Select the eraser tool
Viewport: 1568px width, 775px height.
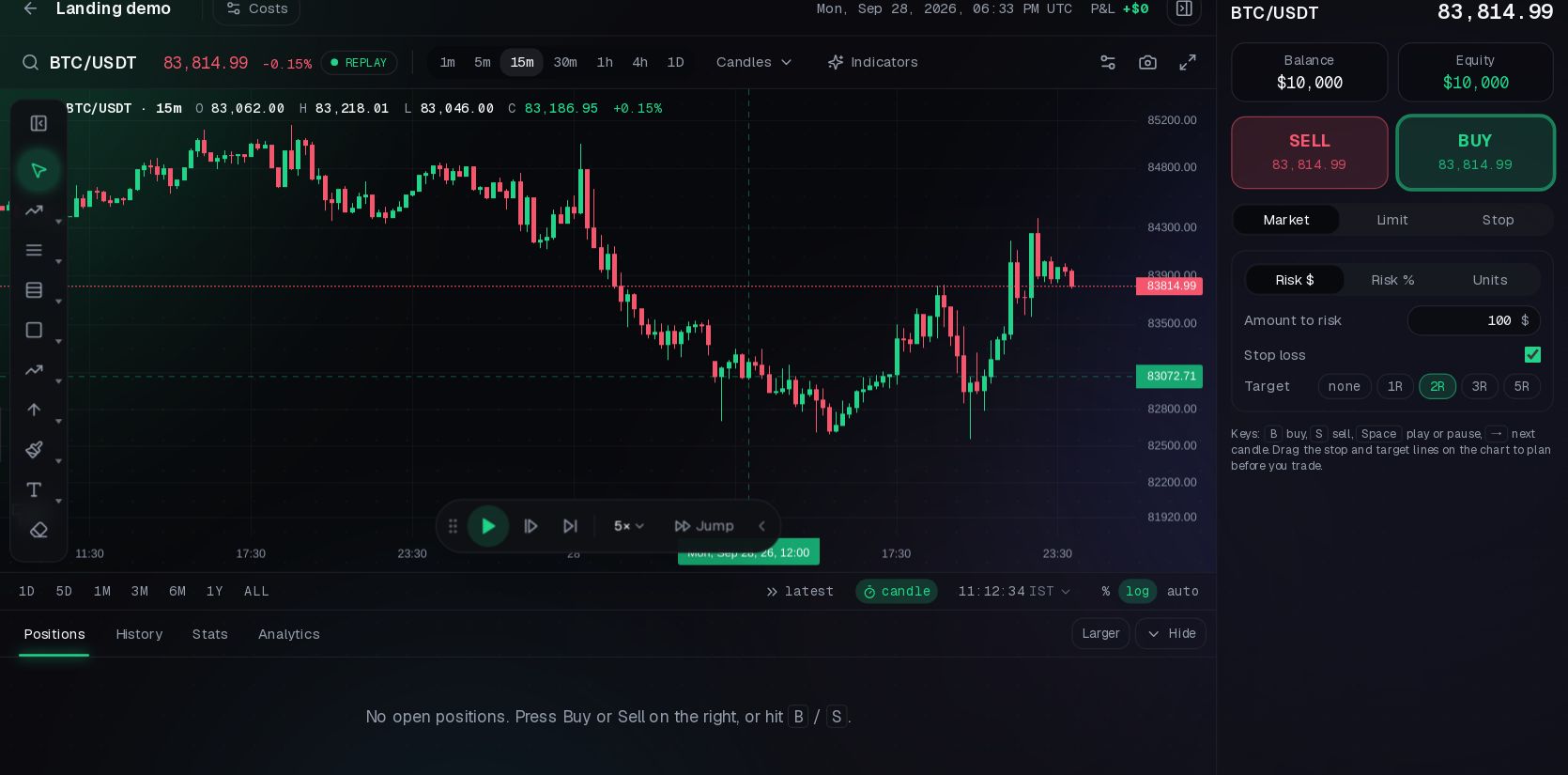(38, 530)
